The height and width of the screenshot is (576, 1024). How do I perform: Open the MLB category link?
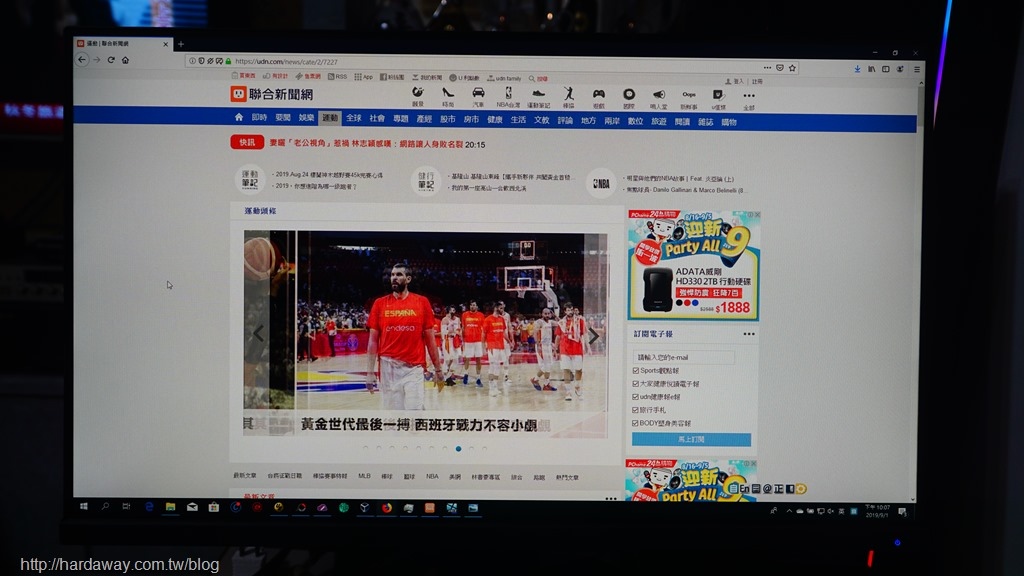point(364,476)
